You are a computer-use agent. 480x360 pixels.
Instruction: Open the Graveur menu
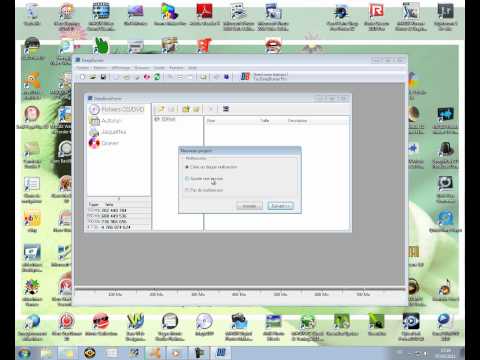click(142, 68)
